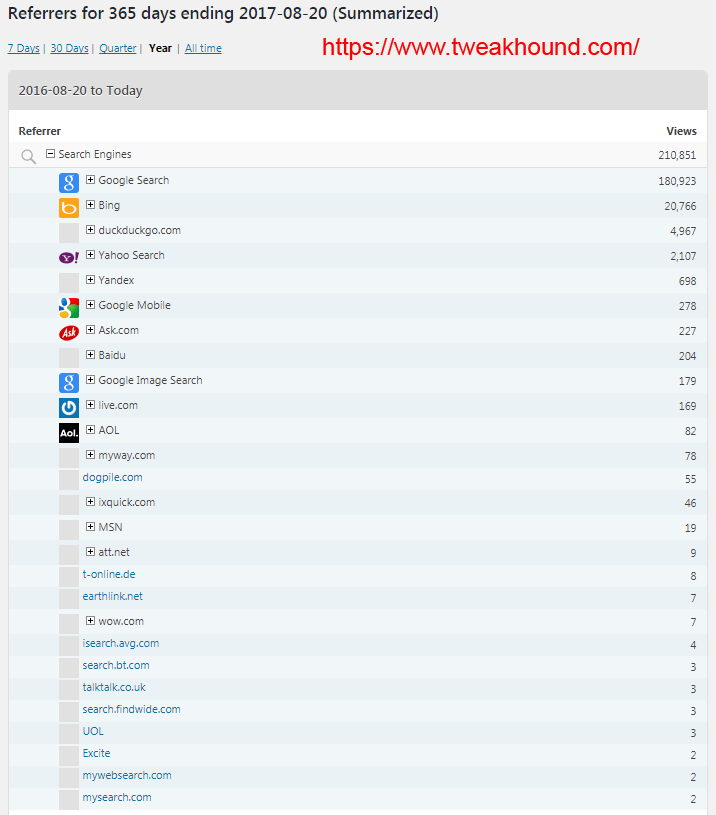Expand the att.net row

(90, 551)
